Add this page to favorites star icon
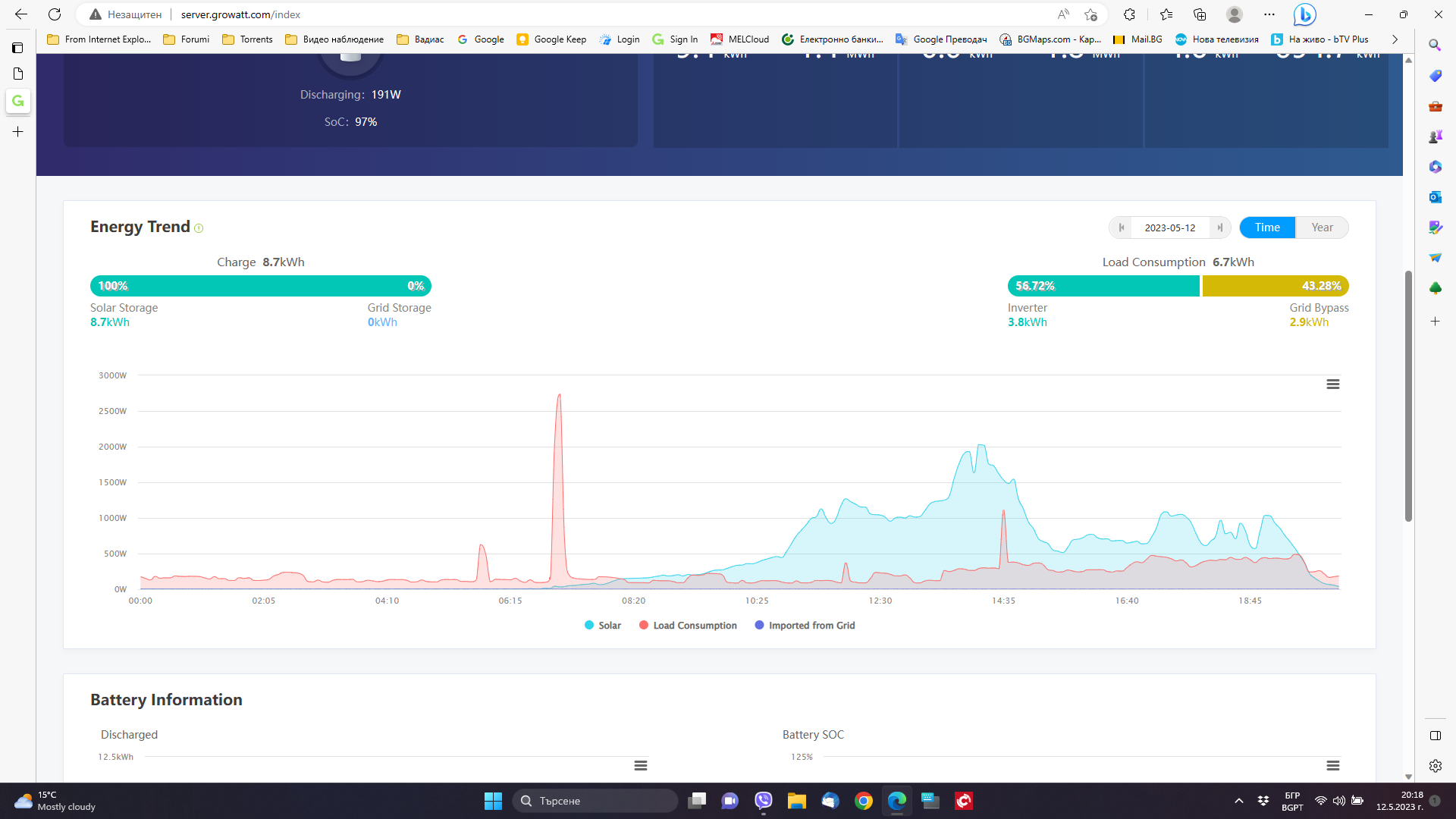 [x=1090, y=14]
